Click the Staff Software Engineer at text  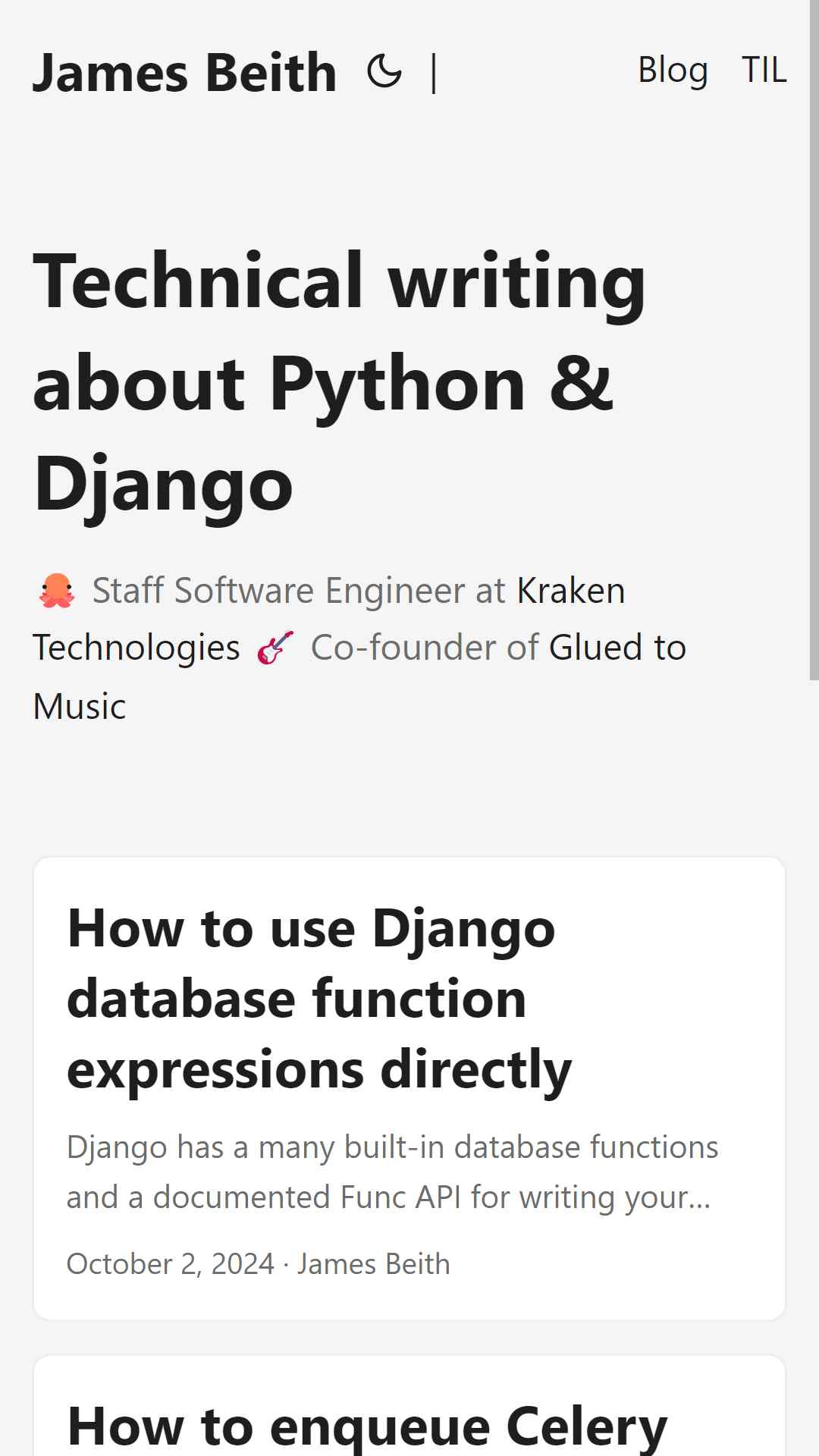click(x=299, y=591)
